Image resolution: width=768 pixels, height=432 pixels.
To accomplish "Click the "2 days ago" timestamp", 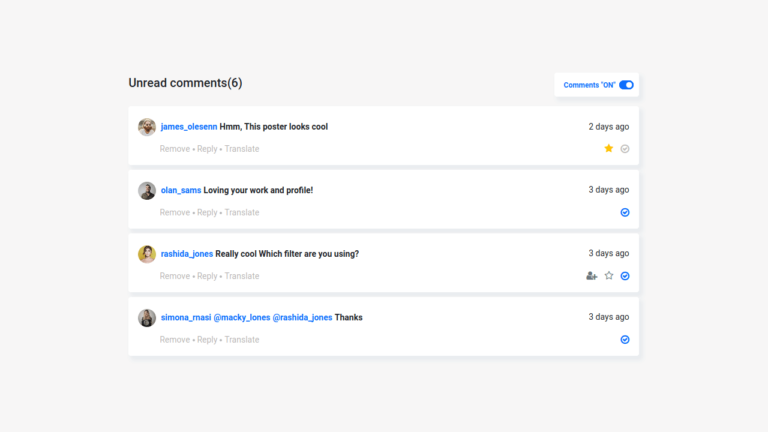I will pyautogui.click(x=609, y=127).
